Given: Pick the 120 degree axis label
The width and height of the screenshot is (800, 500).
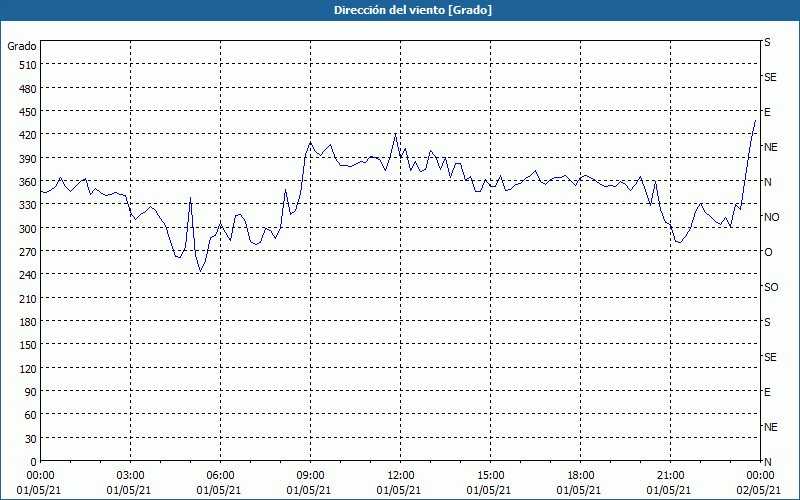Looking at the screenshot, I should point(29,368).
